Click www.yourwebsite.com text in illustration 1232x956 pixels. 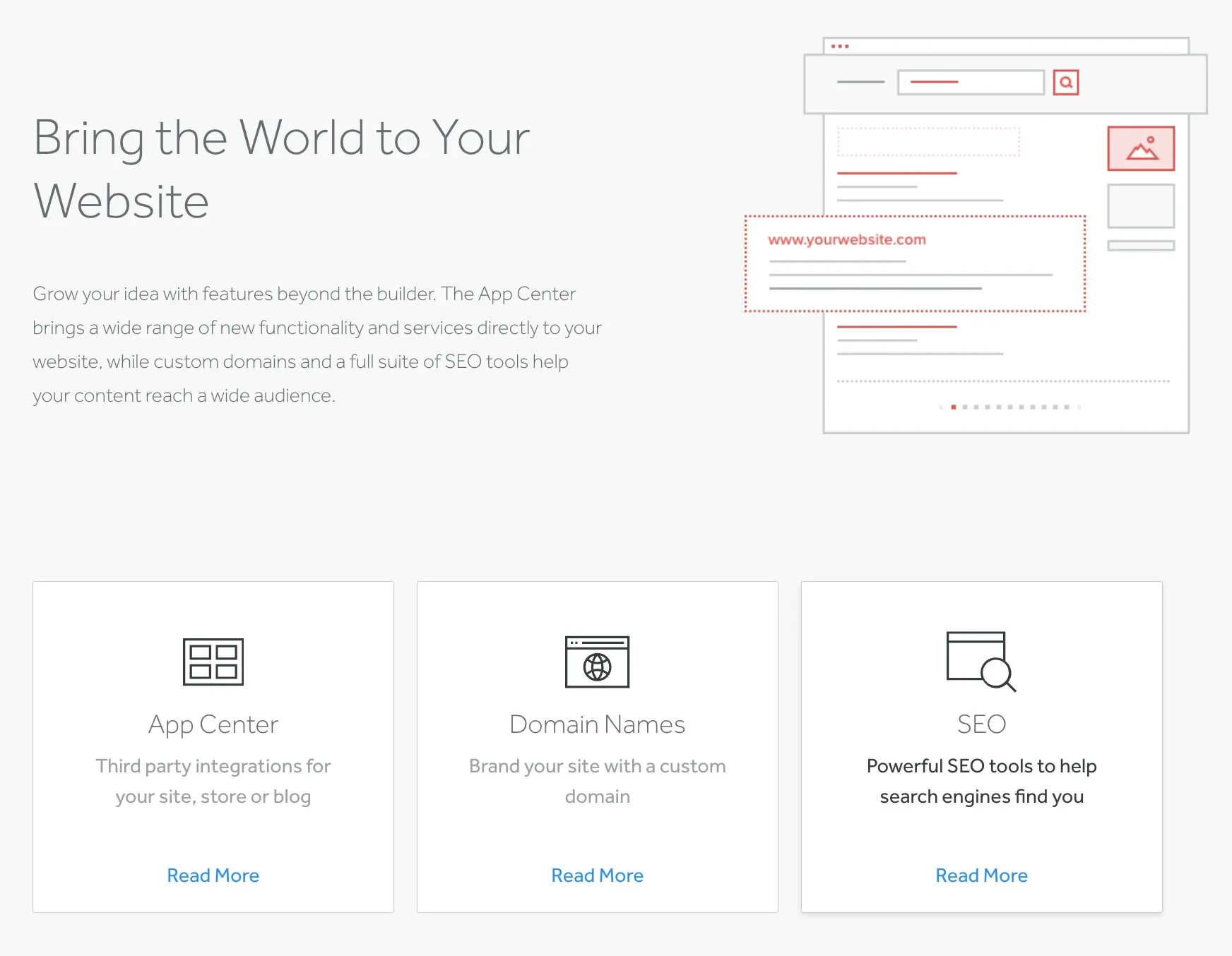pyautogui.click(x=847, y=240)
